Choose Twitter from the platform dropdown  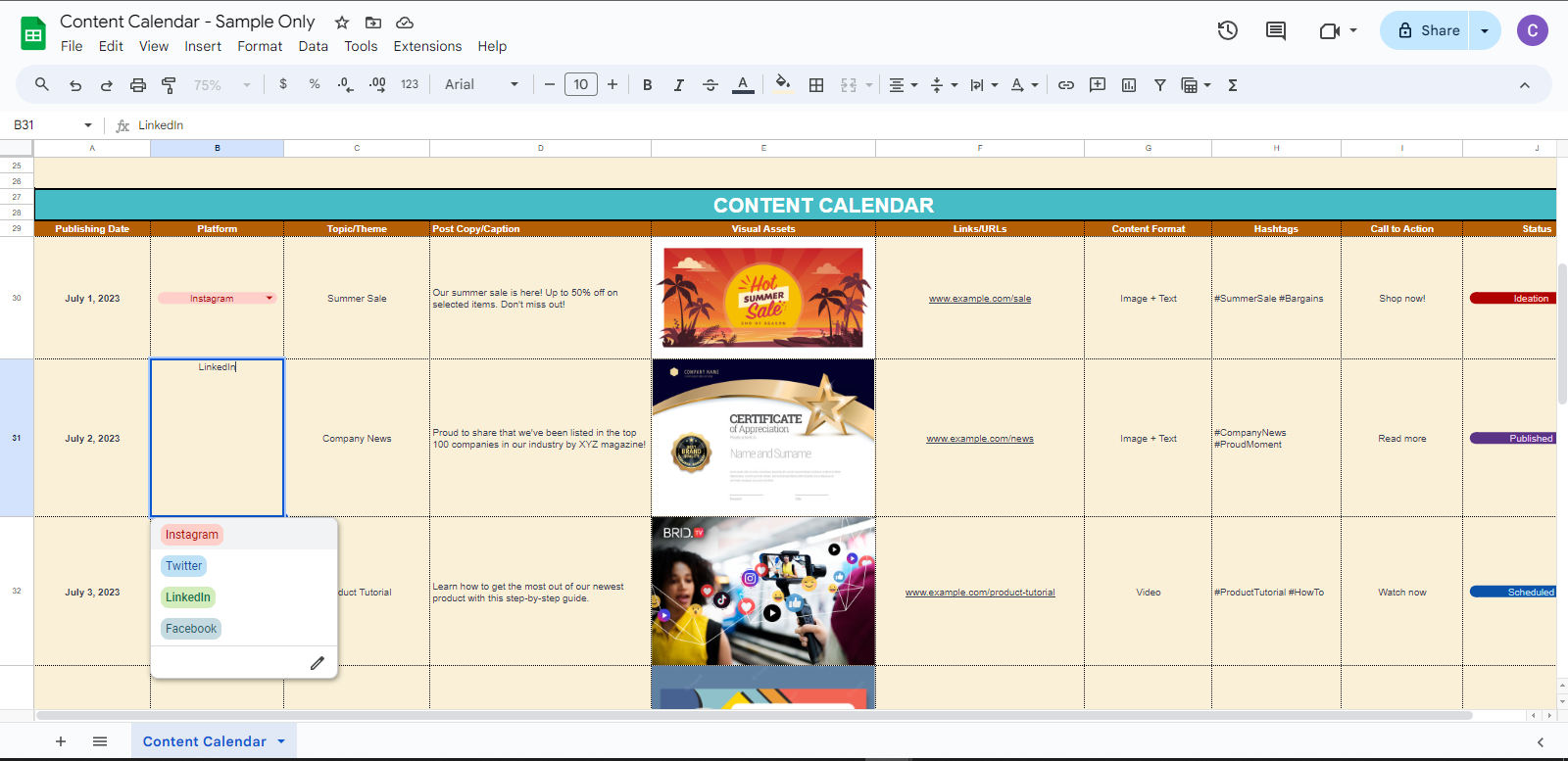(x=184, y=566)
